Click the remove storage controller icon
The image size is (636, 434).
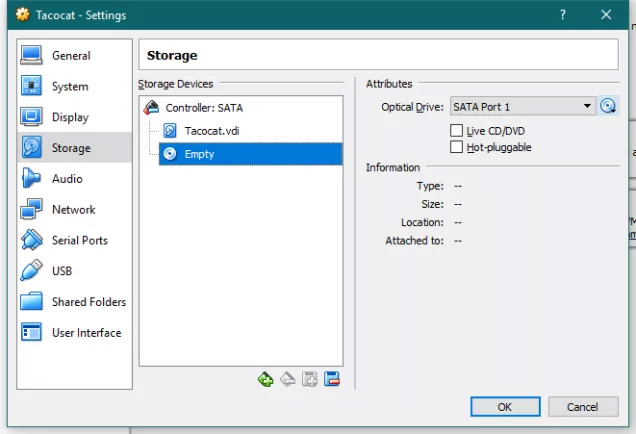[288, 379]
